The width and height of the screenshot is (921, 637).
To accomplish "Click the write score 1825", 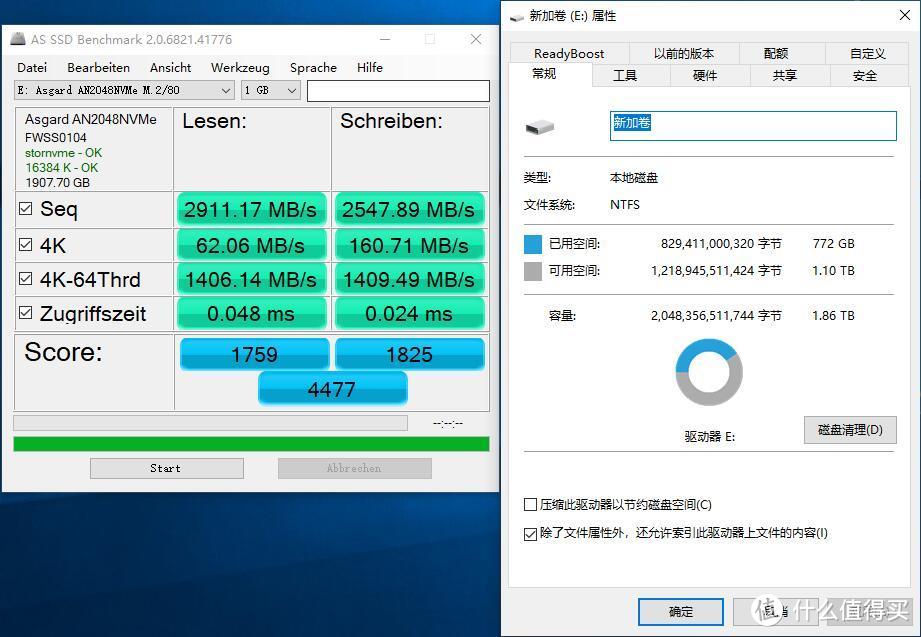I will tap(409, 354).
